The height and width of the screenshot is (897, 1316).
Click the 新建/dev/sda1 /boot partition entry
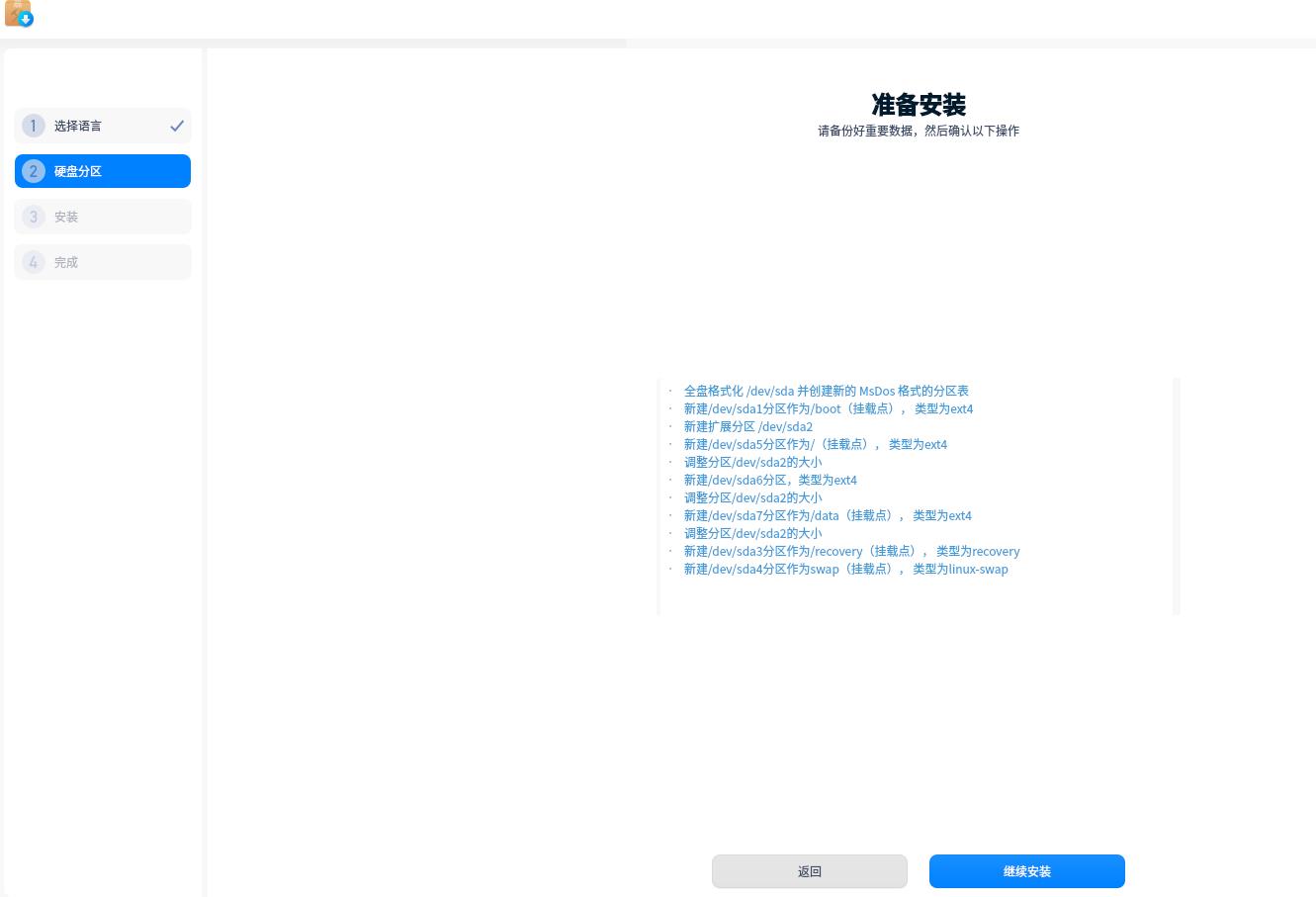tap(828, 408)
